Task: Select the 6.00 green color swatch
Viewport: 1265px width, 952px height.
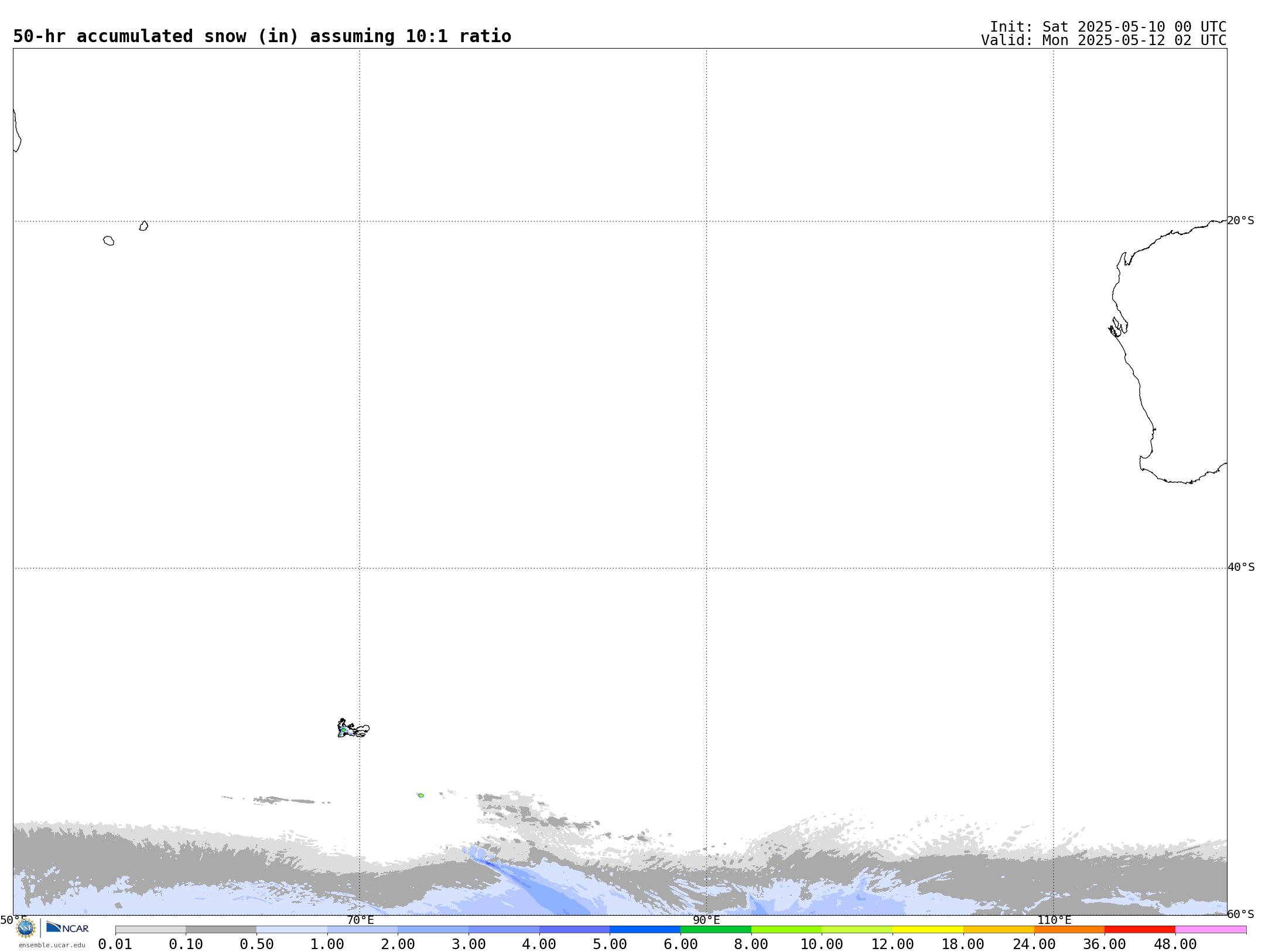Action: pos(716,930)
